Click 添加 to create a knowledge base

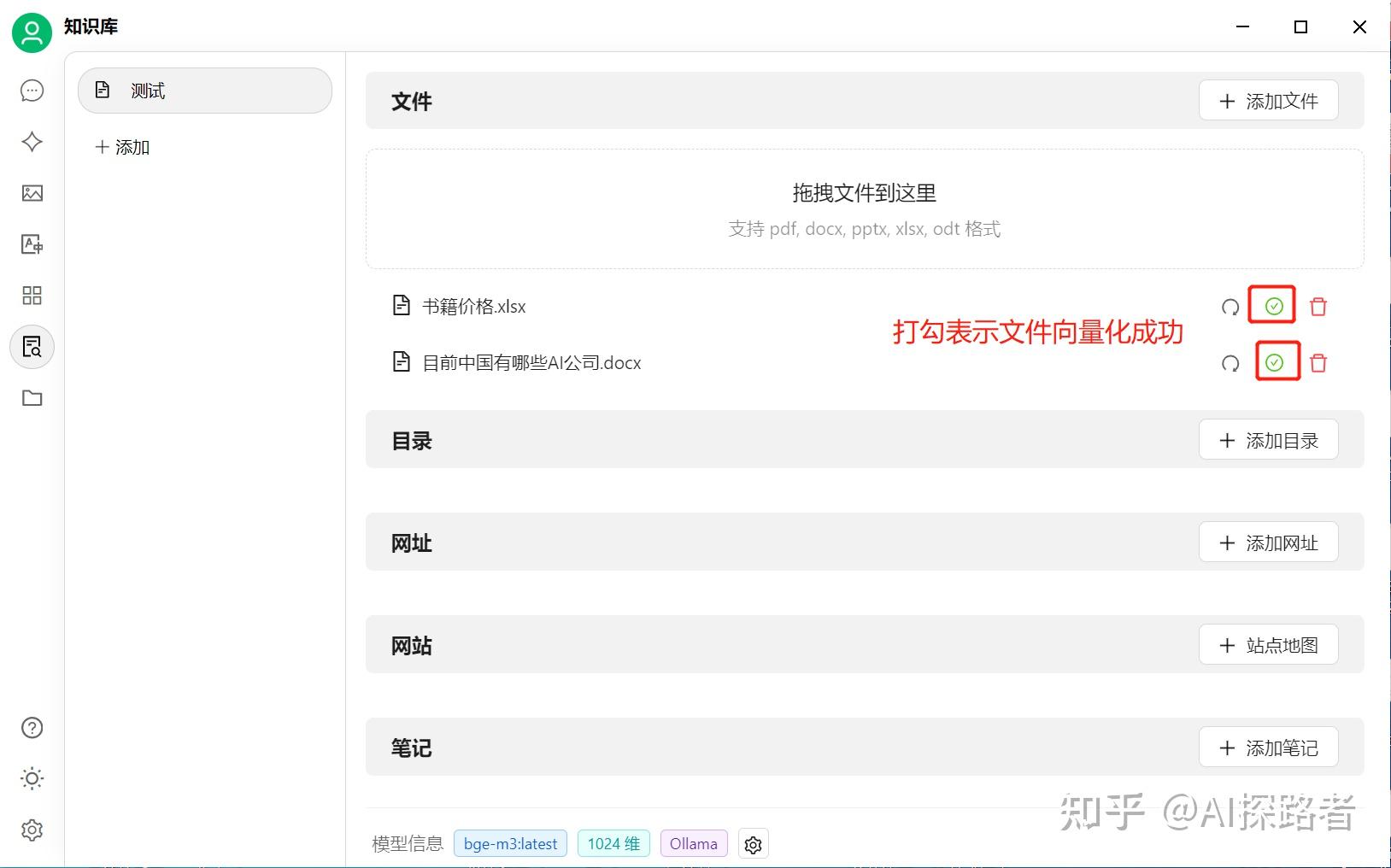tap(123, 147)
